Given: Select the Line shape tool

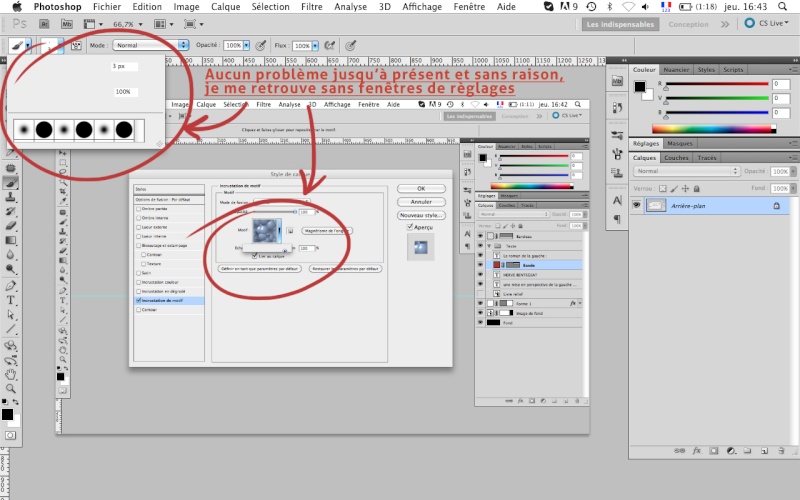Looking at the screenshot, I should [x=11, y=329].
